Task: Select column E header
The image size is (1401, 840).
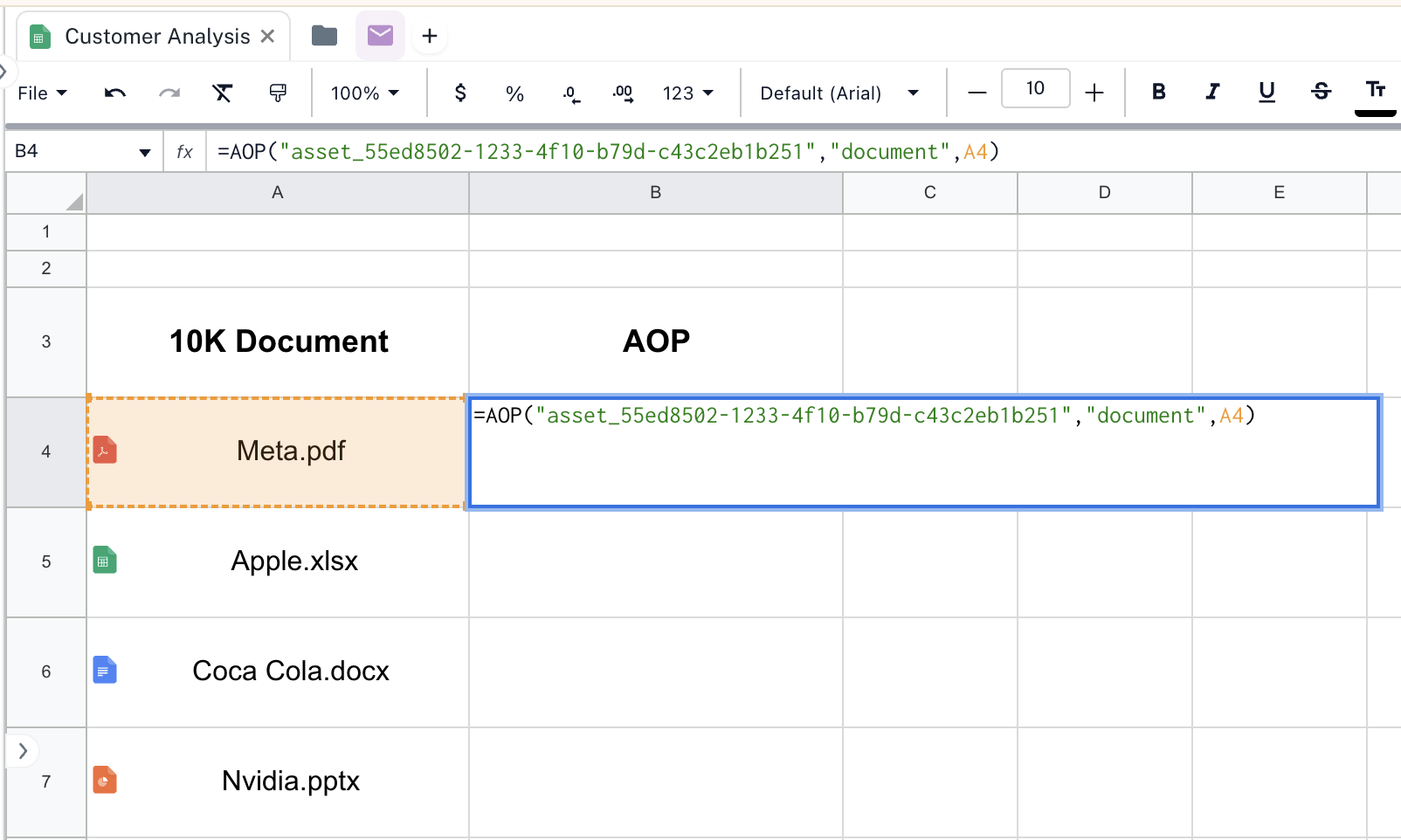Action: point(1280,193)
